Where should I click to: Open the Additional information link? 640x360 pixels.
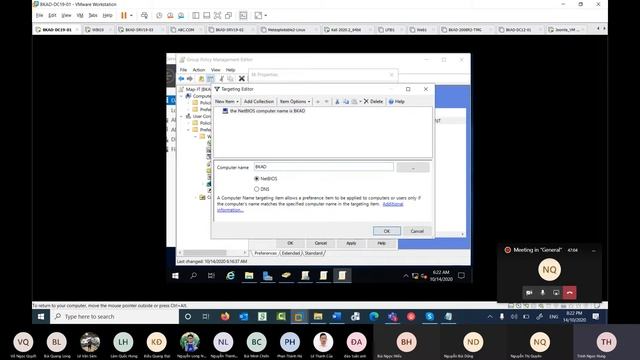click(x=393, y=204)
